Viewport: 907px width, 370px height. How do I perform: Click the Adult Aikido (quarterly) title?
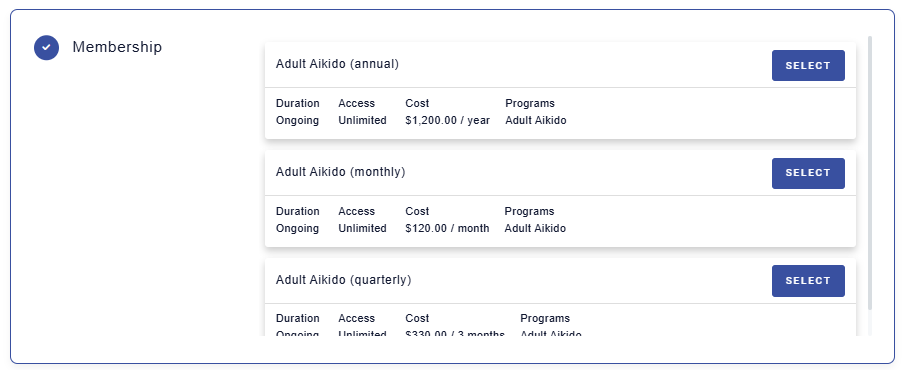[344, 280]
